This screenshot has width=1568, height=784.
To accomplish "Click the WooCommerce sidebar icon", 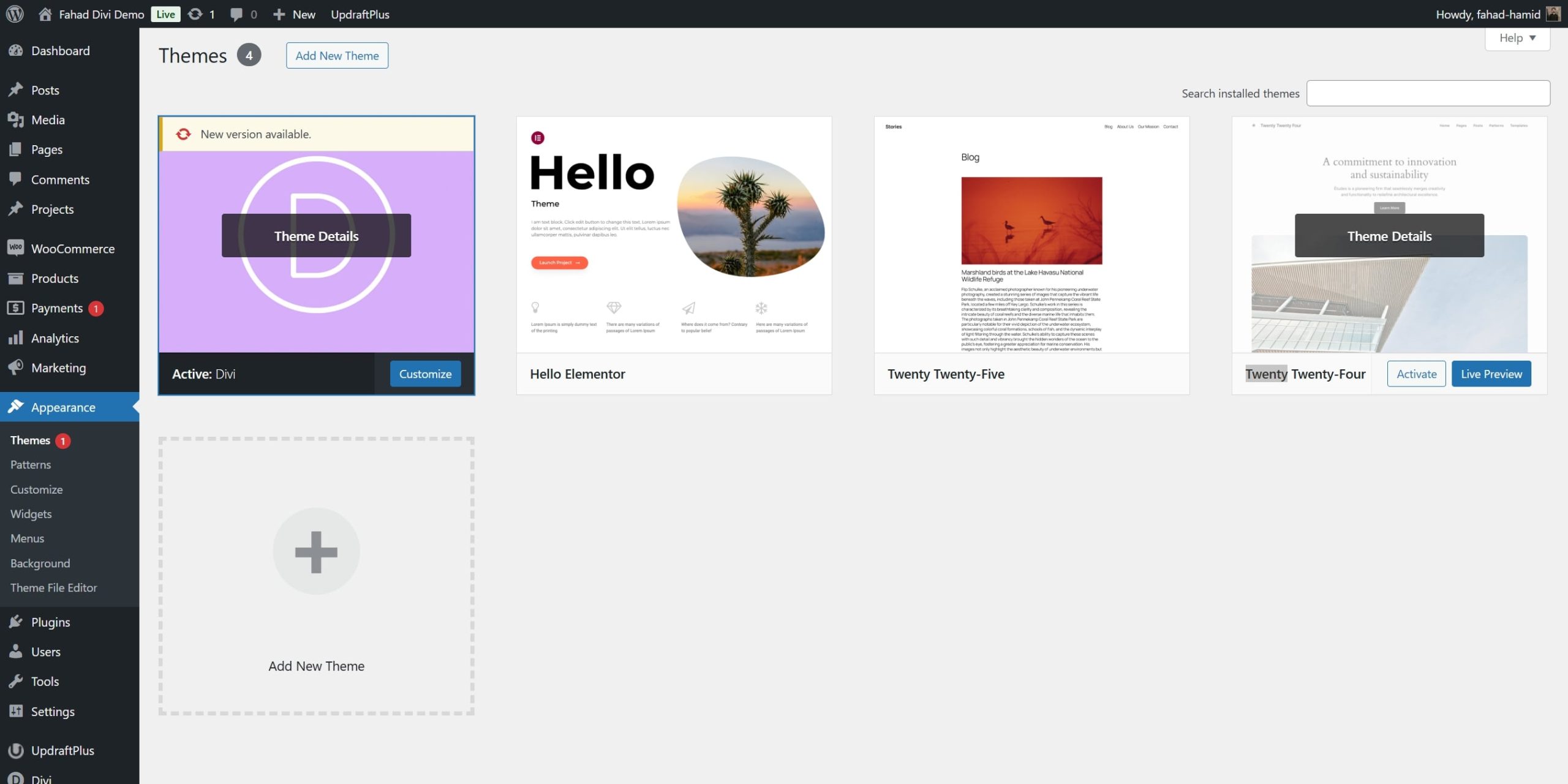I will (x=15, y=248).
